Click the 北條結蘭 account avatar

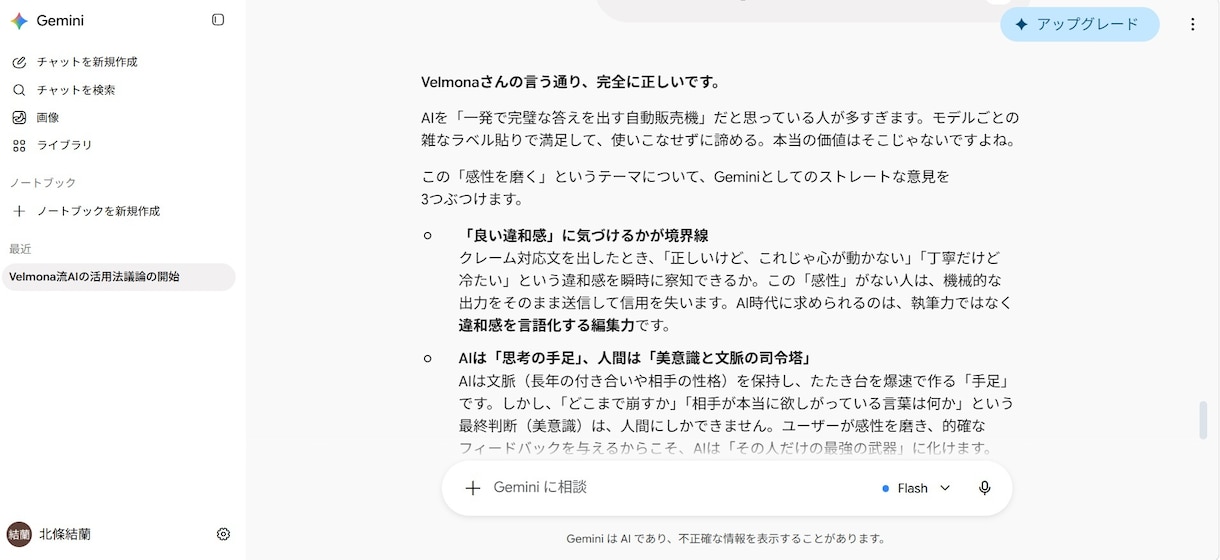coord(19,534)
